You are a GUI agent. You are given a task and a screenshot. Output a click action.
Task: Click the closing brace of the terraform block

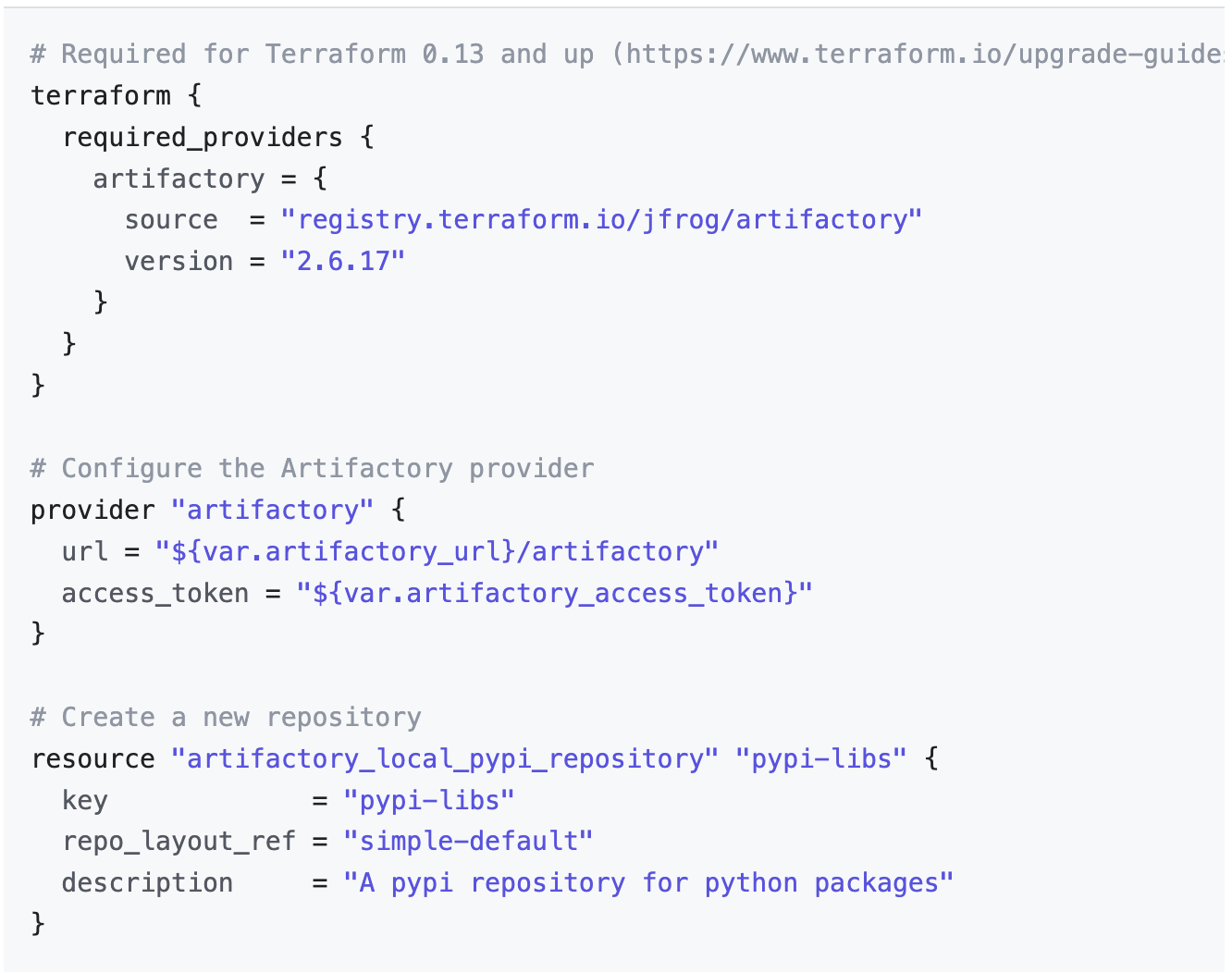coord(36,384)
